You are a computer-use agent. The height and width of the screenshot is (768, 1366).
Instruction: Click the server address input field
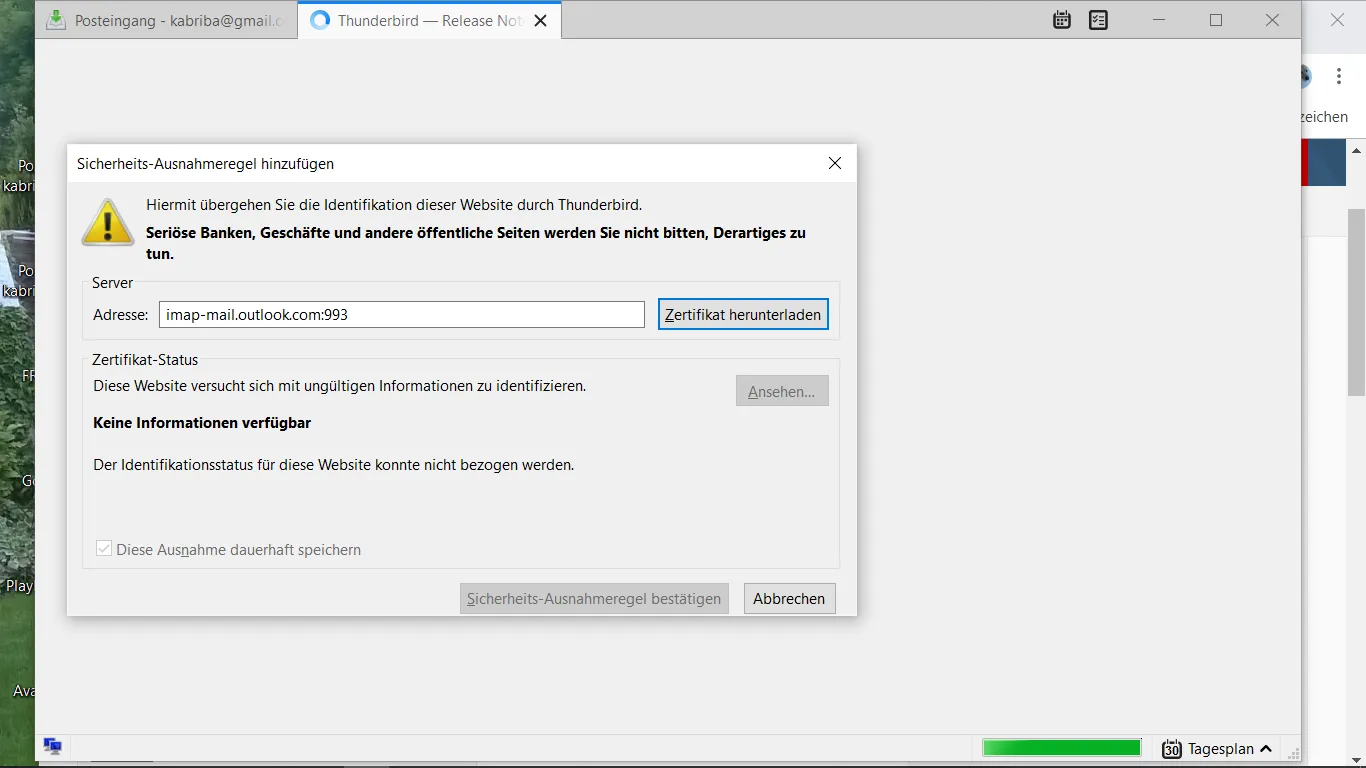pyautogui.click(x=402, y=314)
